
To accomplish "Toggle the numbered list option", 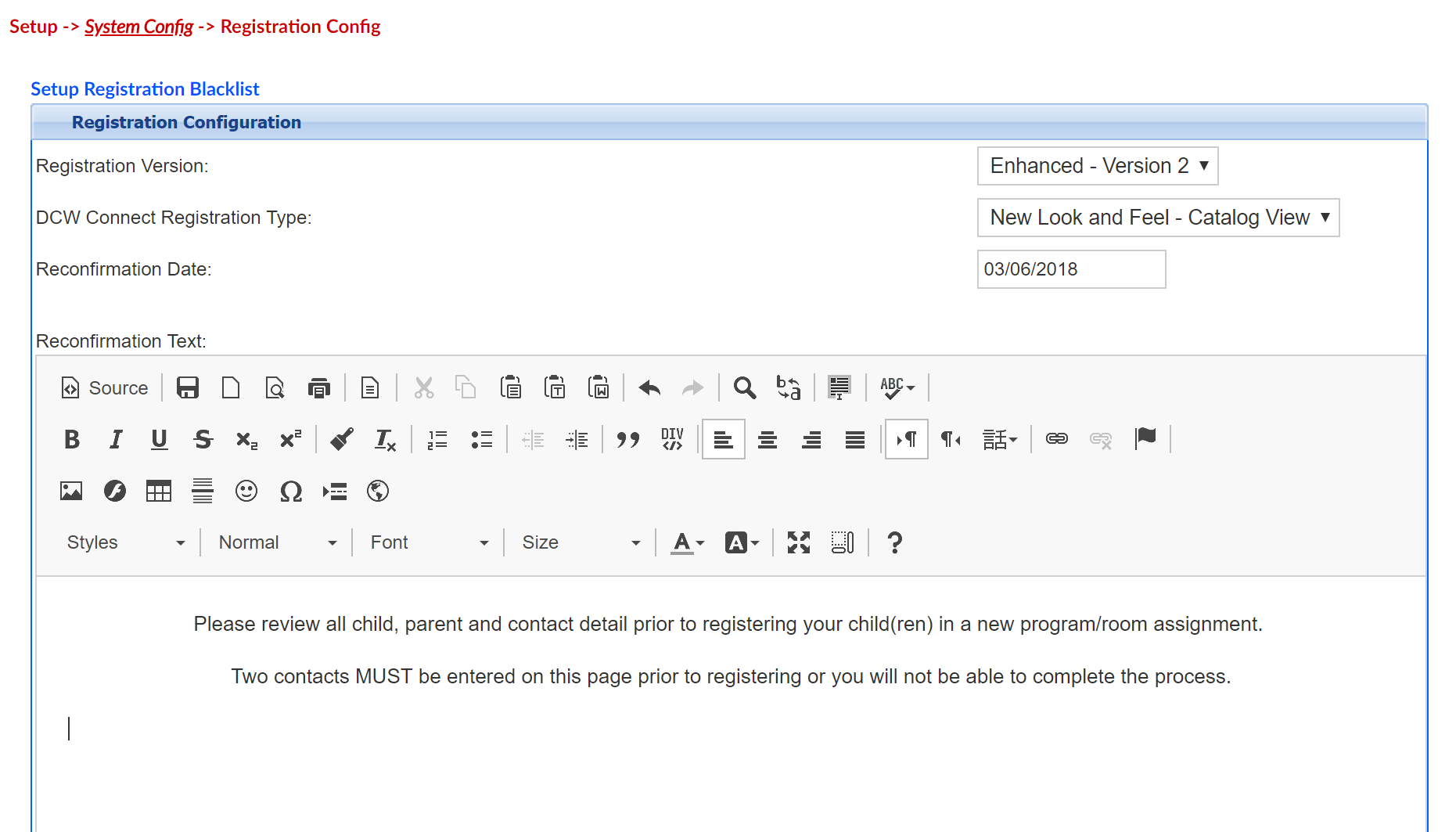I will point(437,439).
